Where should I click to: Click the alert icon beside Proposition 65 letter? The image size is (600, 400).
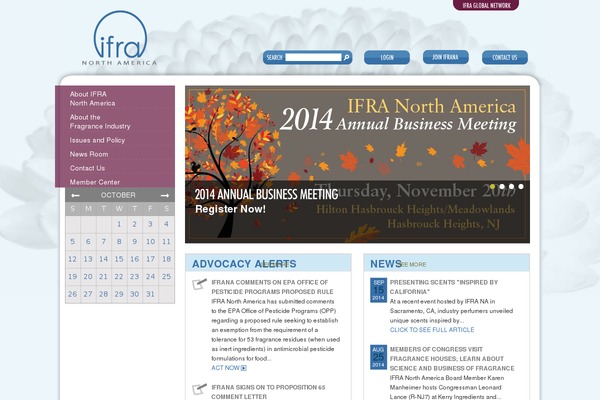pos(199,389)
